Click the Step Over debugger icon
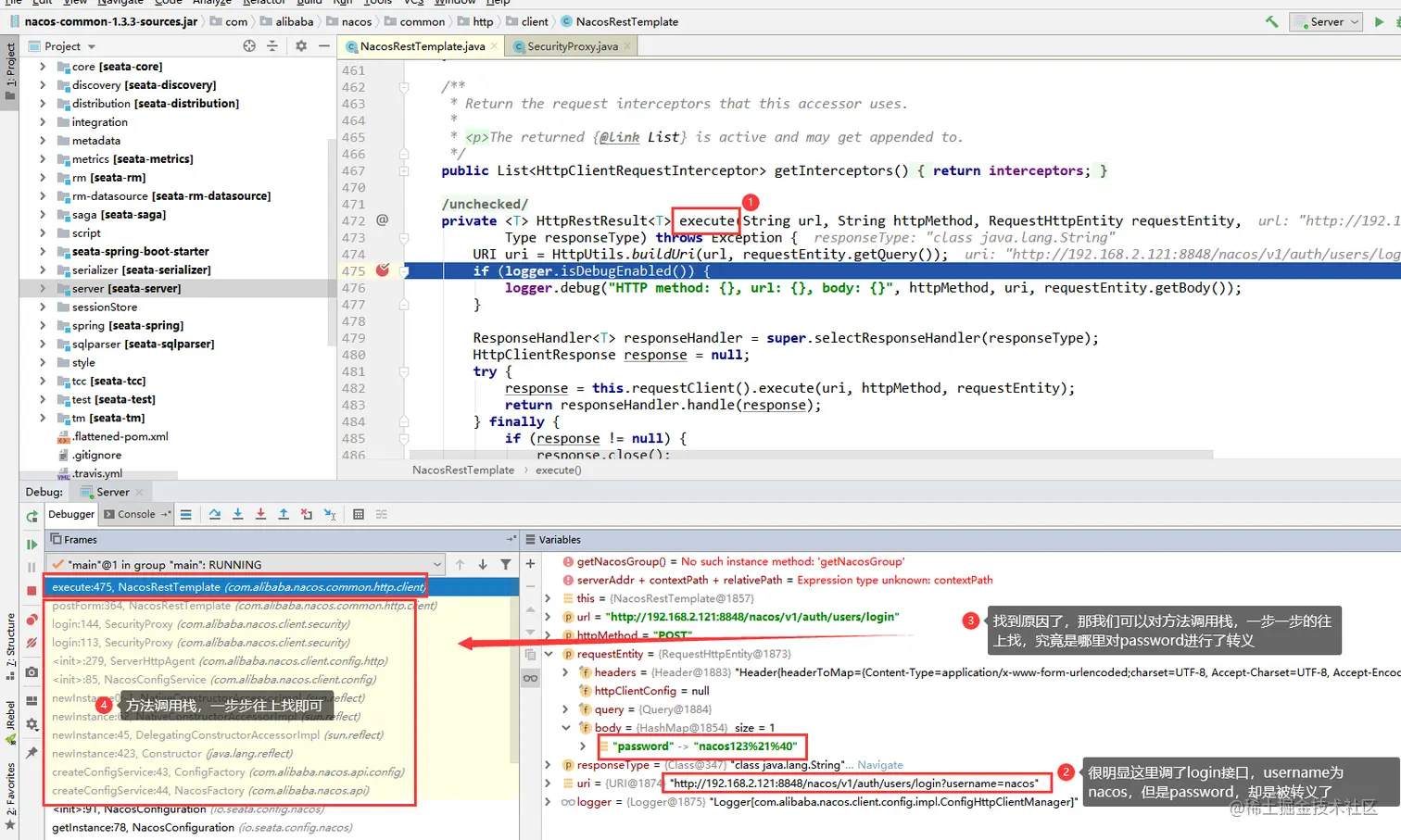 point(215,514)
